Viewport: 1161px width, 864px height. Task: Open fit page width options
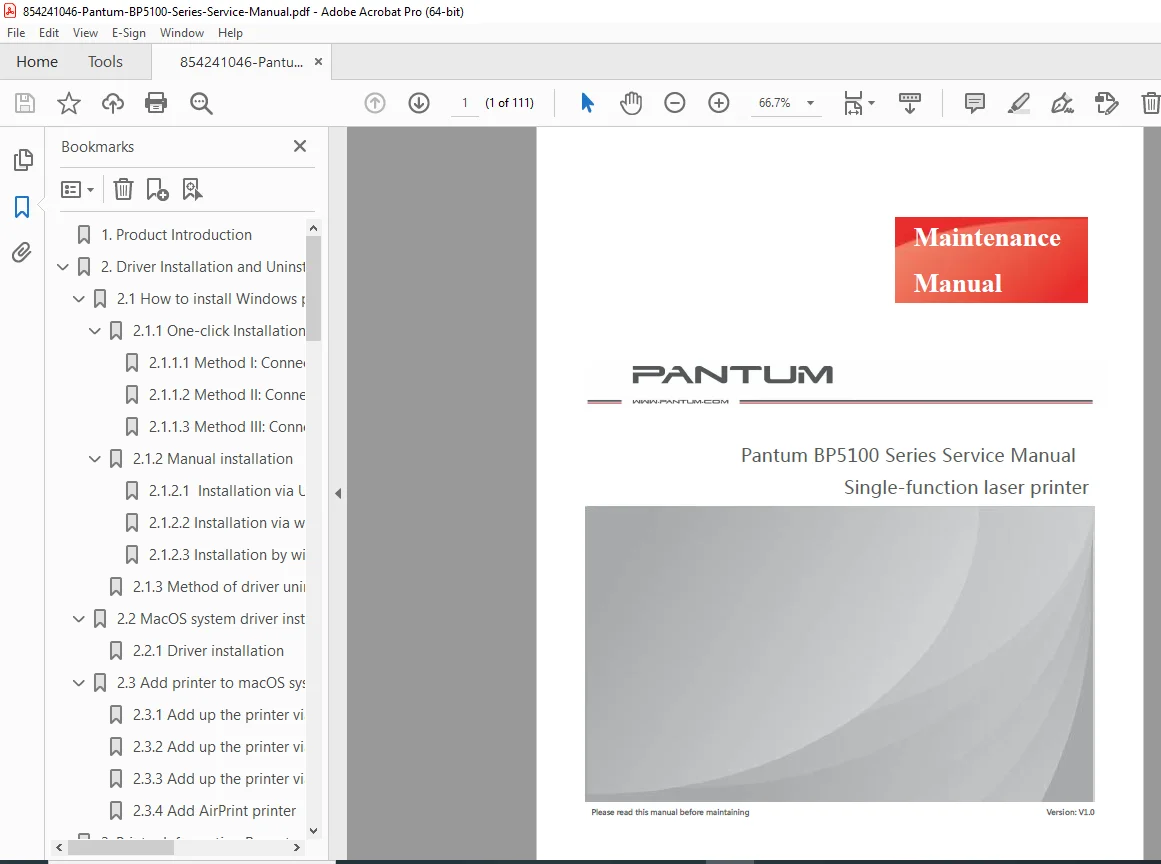(x=859, y=103)
